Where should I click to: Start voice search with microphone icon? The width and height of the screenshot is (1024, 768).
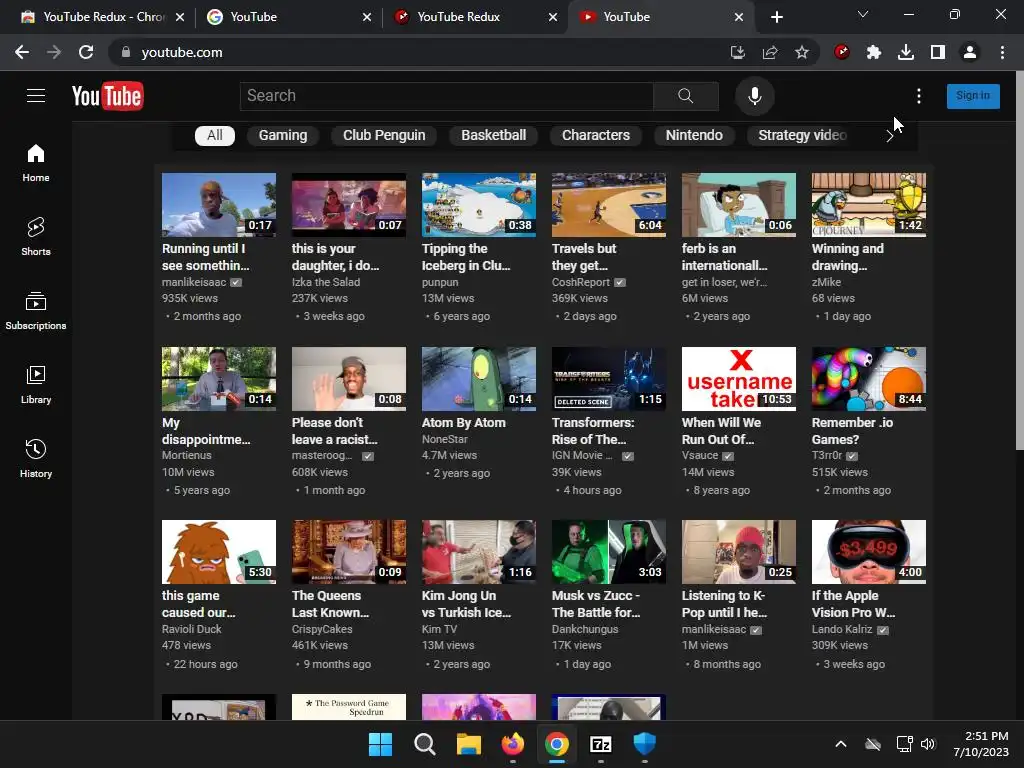(x=754, y=96)
